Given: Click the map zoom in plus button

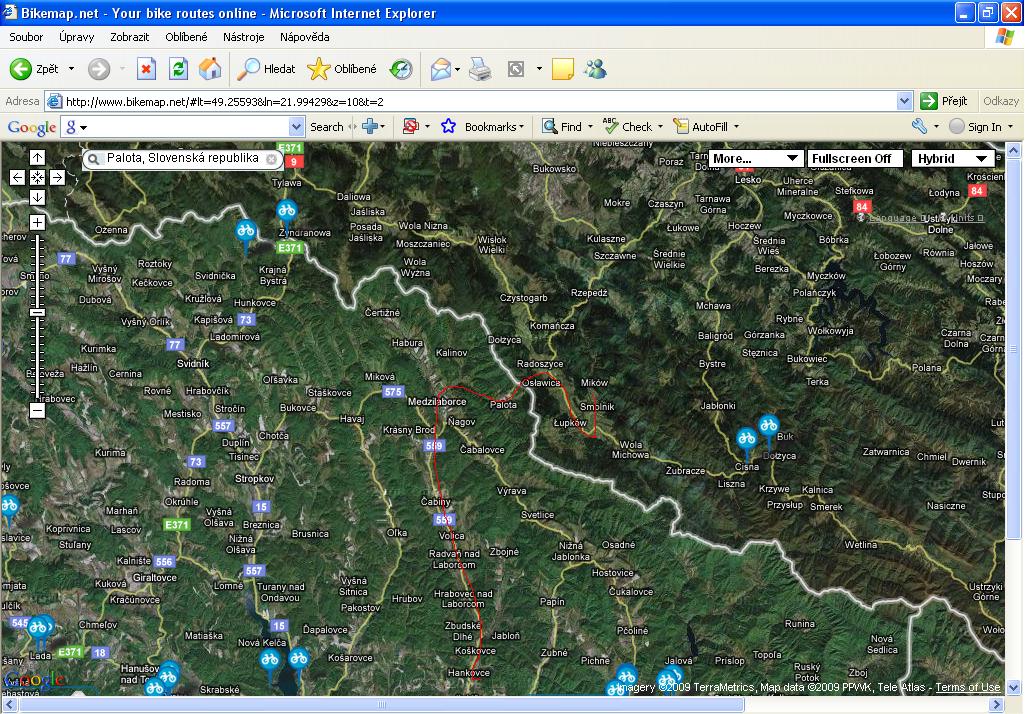Looking at the screenshot, I should 37,222.
